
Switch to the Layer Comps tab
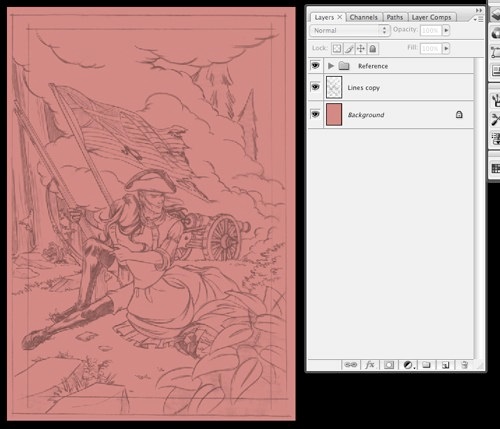point(431,17)
